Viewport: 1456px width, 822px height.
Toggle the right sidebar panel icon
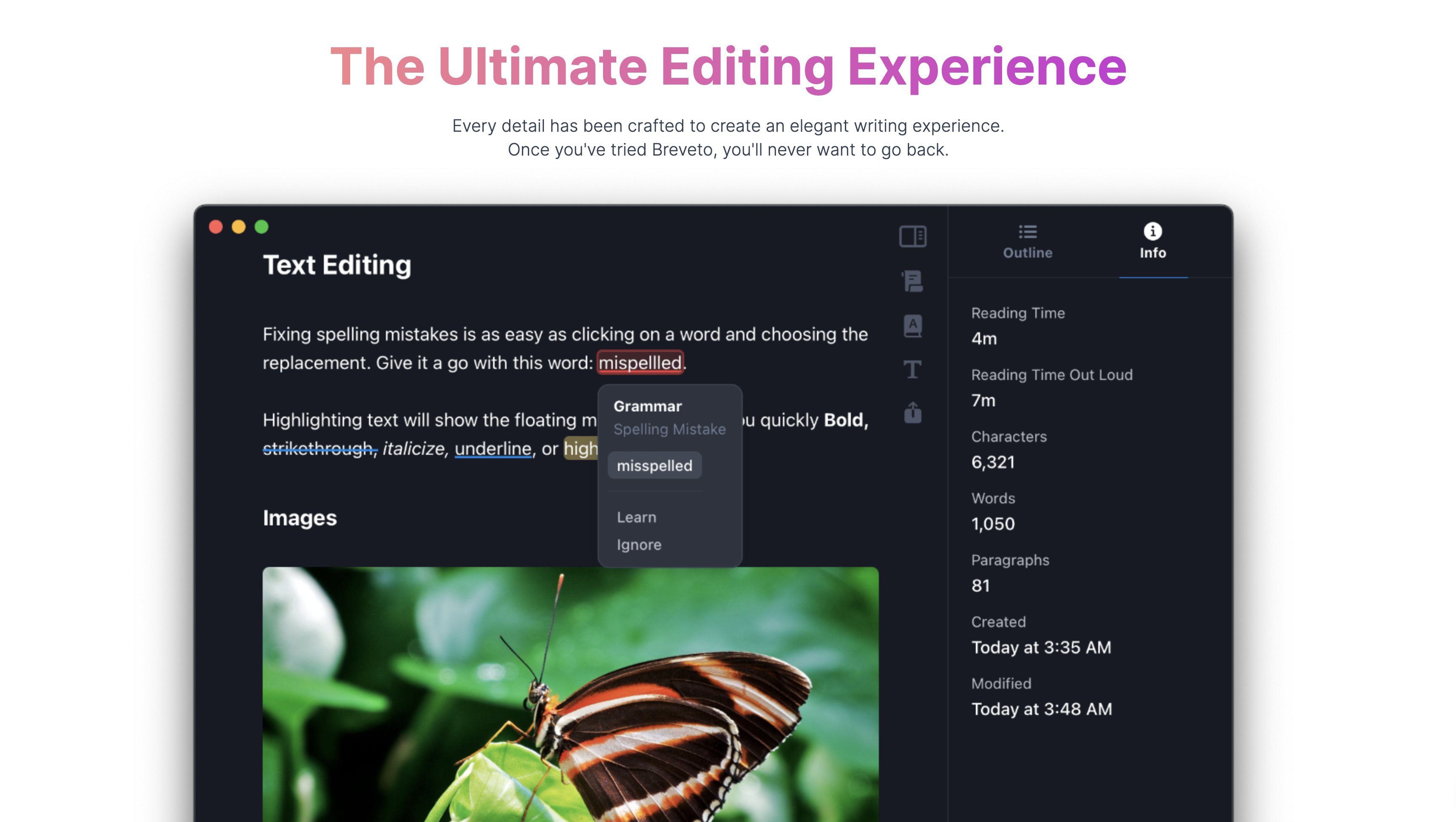pos(912,236)
